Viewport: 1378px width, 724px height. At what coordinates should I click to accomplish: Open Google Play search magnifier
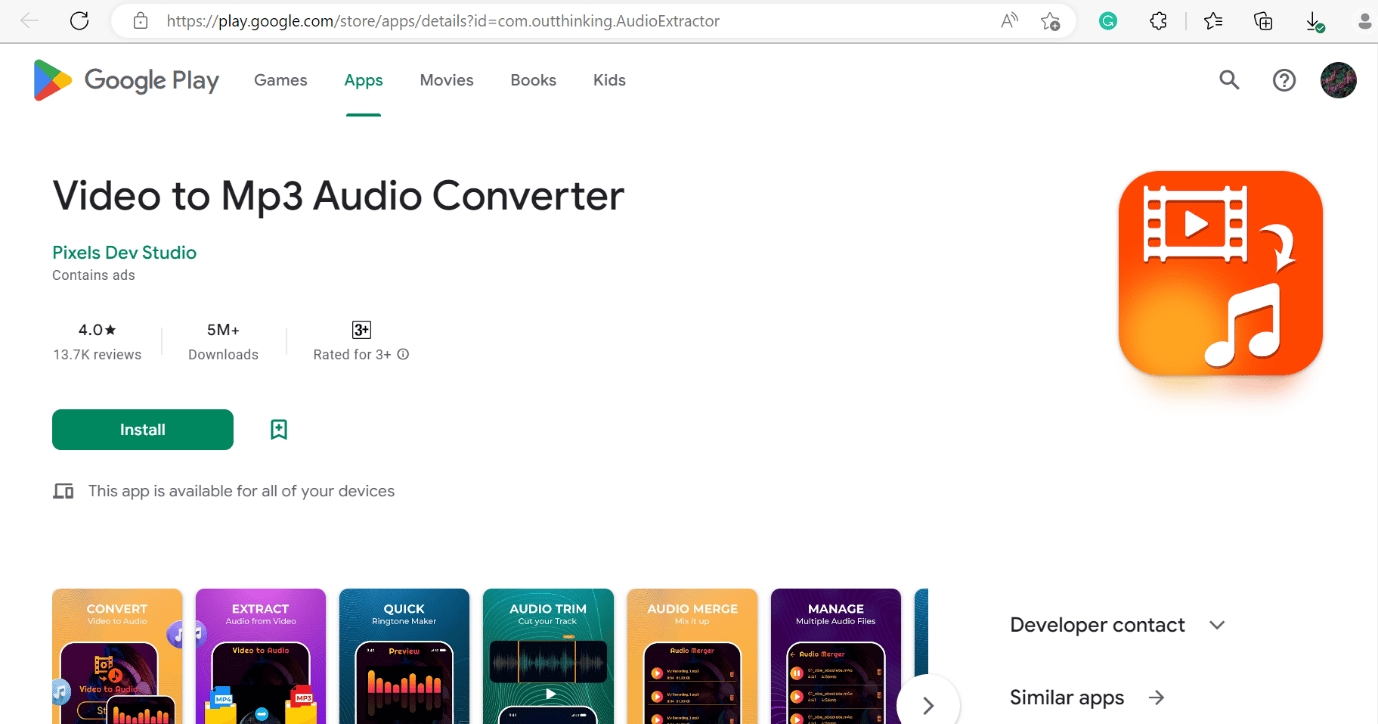pos(1229,80)
